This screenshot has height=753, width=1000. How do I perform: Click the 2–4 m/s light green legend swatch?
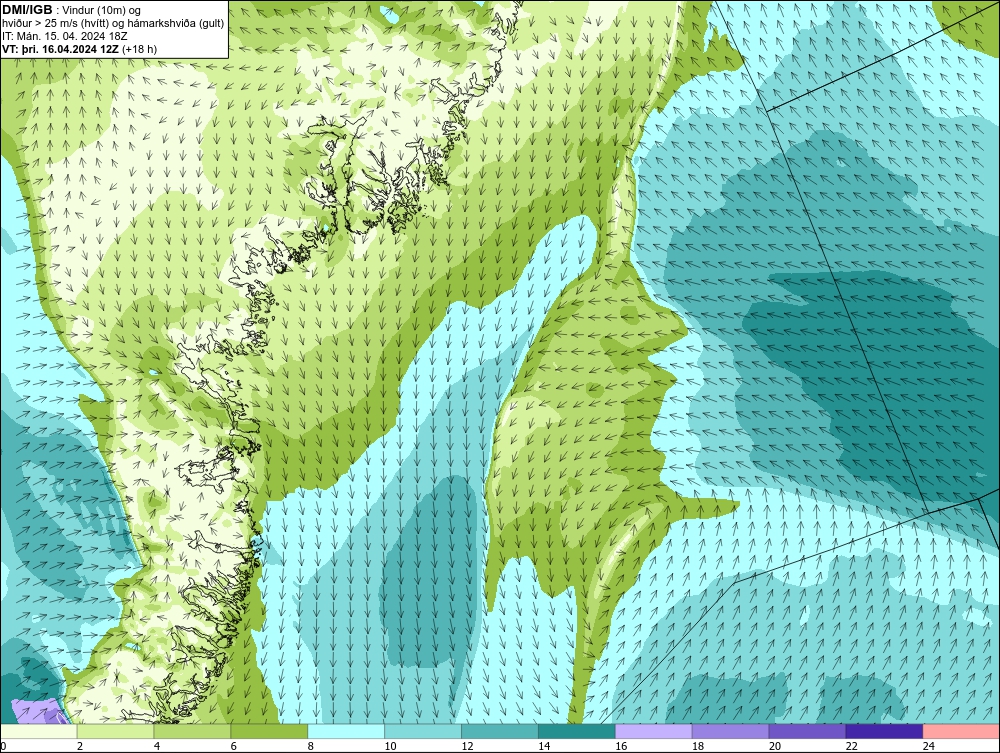point(115,731)
